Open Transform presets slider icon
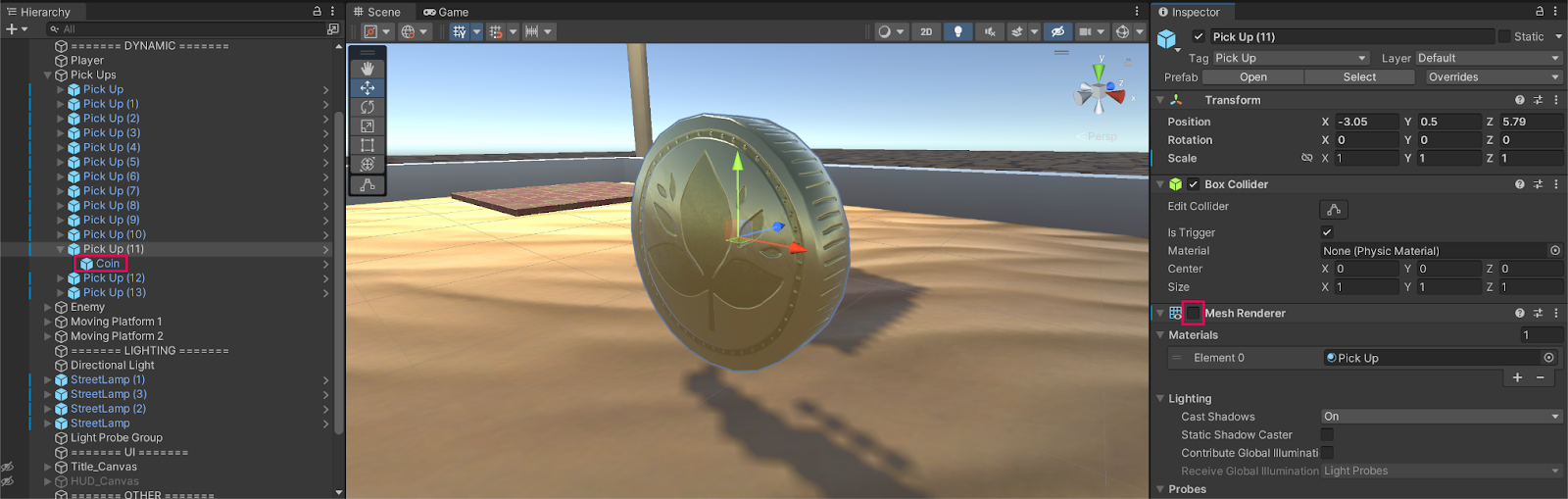The image size is (1568, 499). point(1538,100)
